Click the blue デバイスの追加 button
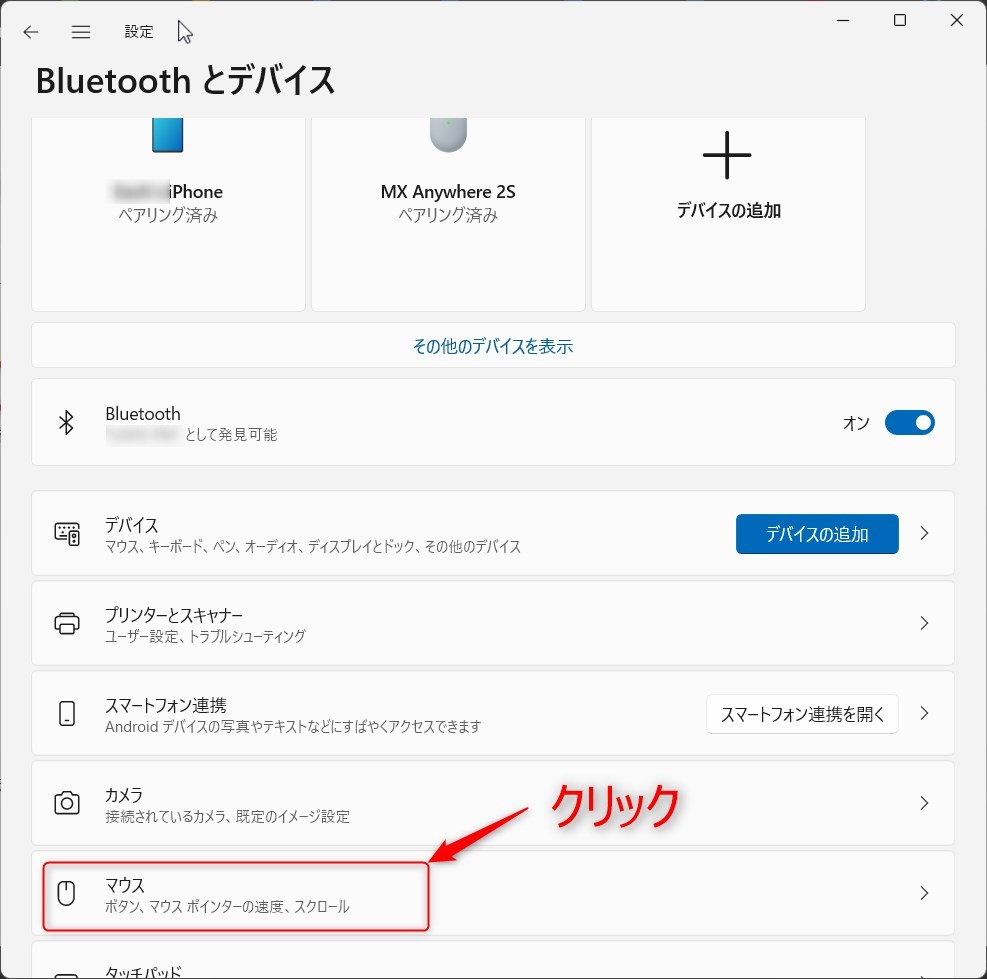This screenshot has width=987, height=979. 817,534
